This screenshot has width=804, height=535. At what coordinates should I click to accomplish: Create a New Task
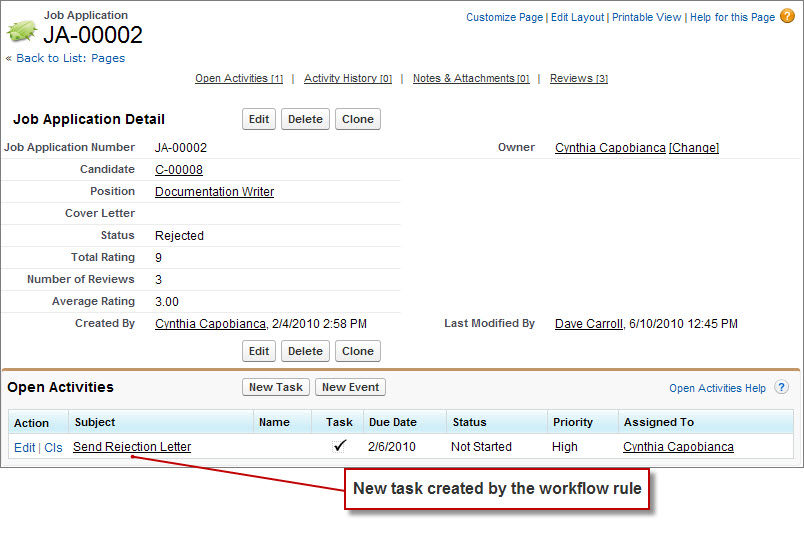pyautogui.click(x=276, y=387)
